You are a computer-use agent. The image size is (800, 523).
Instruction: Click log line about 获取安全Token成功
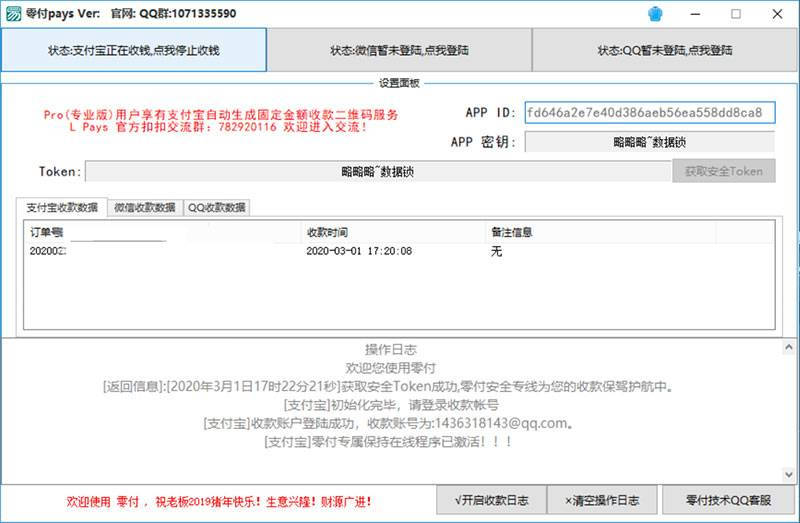click(388, 386)
